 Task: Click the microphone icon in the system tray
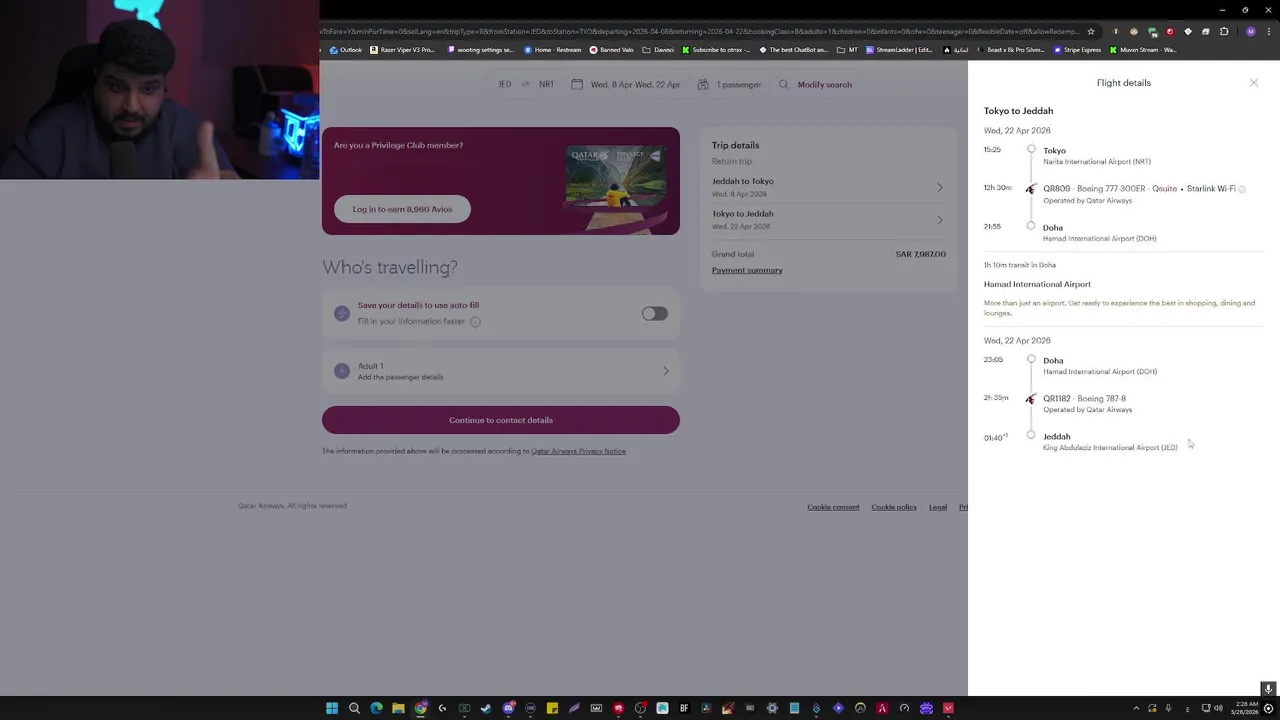[x=1169, y=708]
